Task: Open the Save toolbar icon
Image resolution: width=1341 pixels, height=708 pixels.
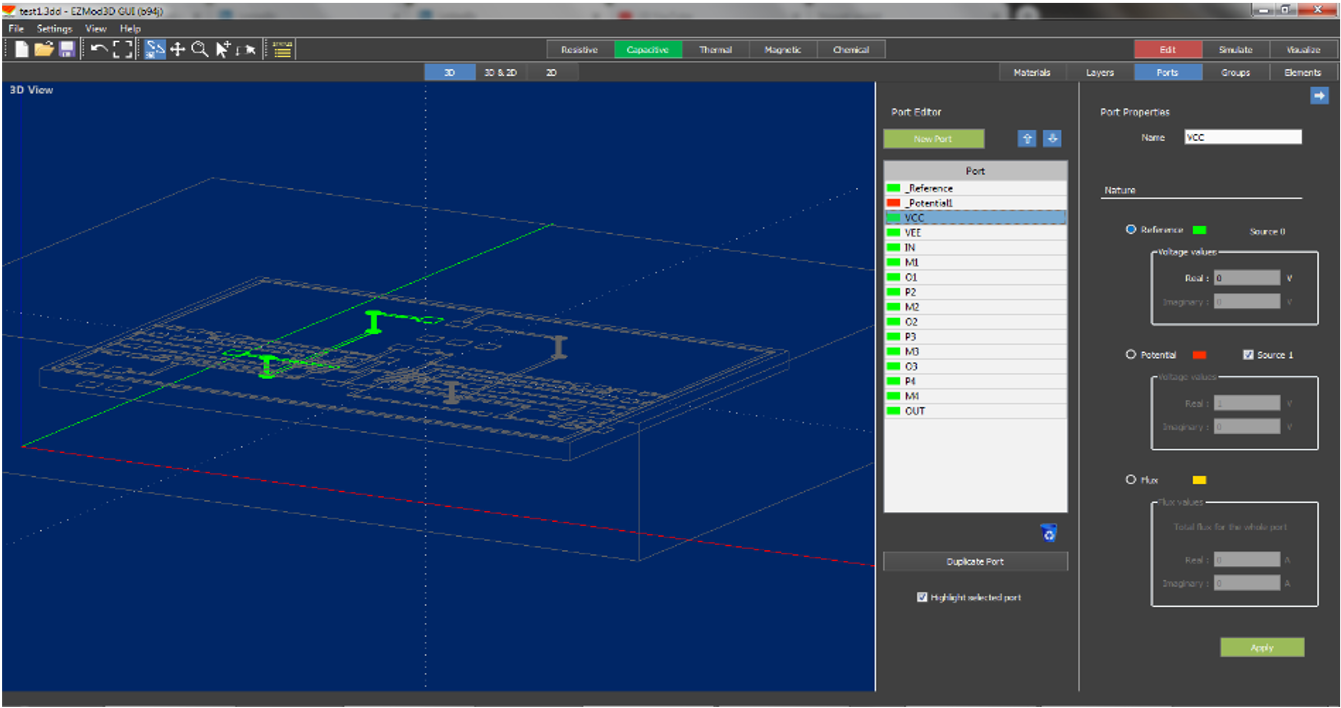Action: pos(66,48)
